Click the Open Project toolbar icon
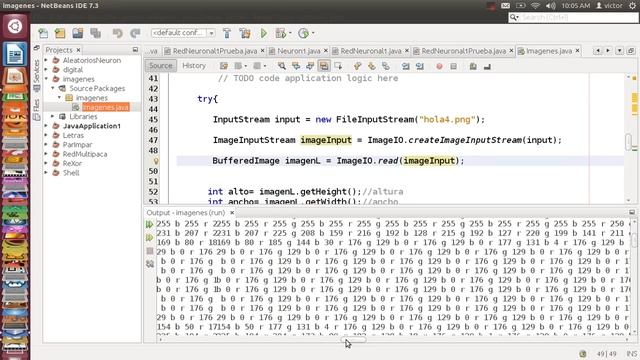Image resolution: width=640 pixels, height=360 pixels. pos(78,33)
